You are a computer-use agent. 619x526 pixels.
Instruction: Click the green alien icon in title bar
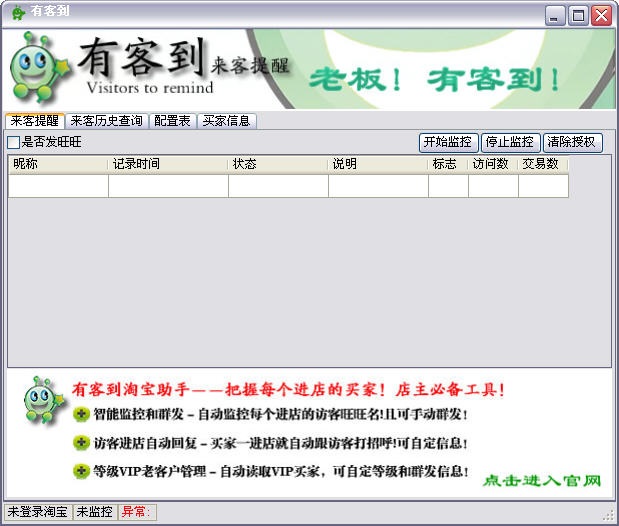click(18, 12)
